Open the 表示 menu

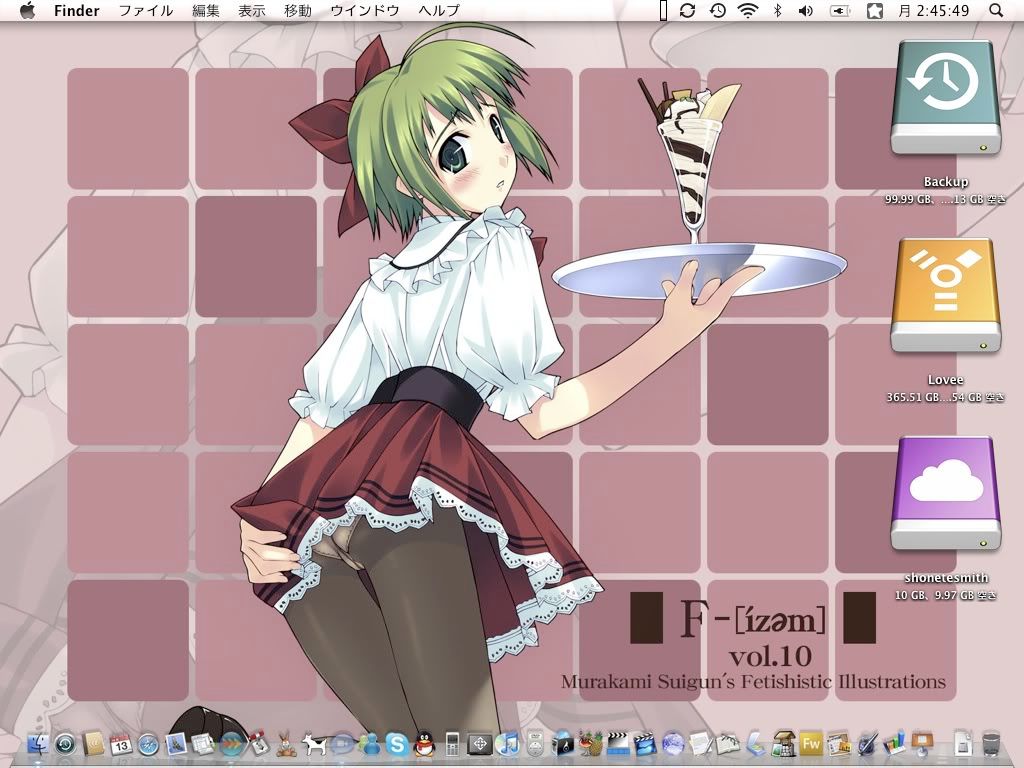tap(252, 10)
